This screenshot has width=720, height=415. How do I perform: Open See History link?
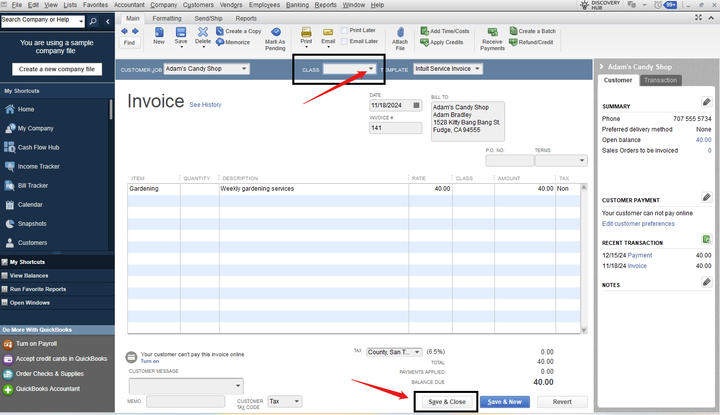(205, 105)
